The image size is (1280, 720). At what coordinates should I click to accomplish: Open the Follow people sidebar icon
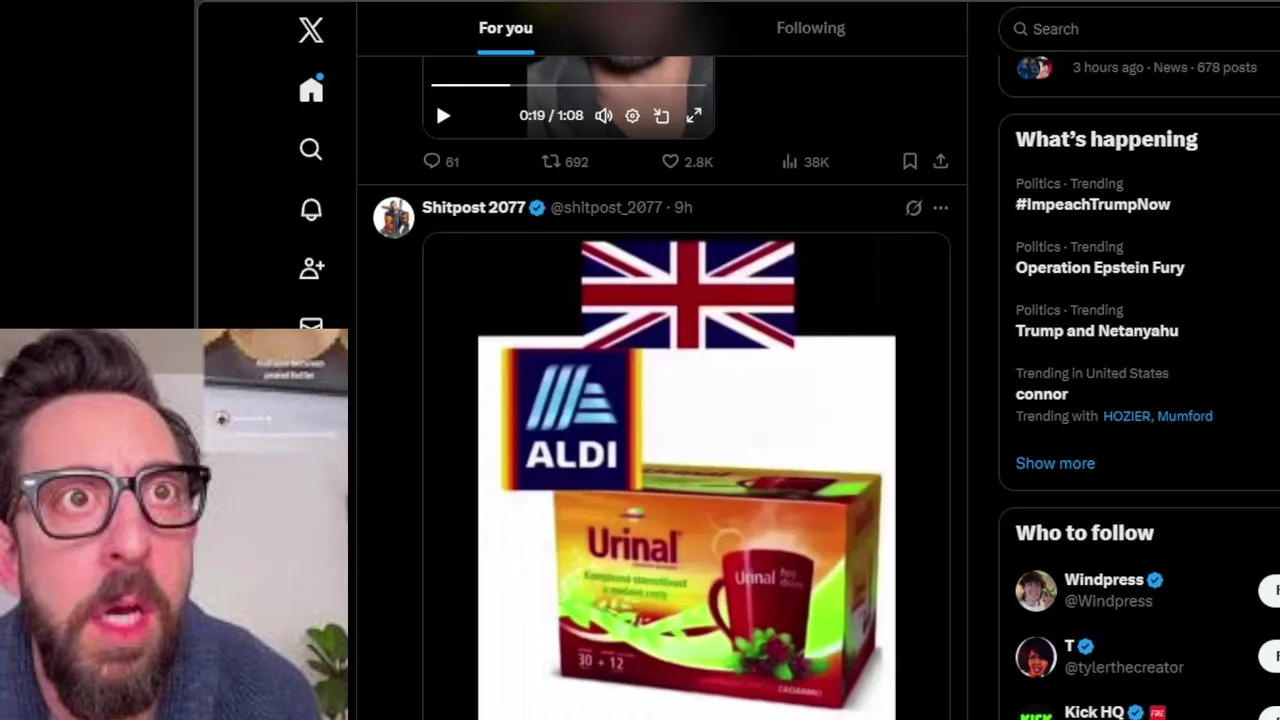click(311, 268)
